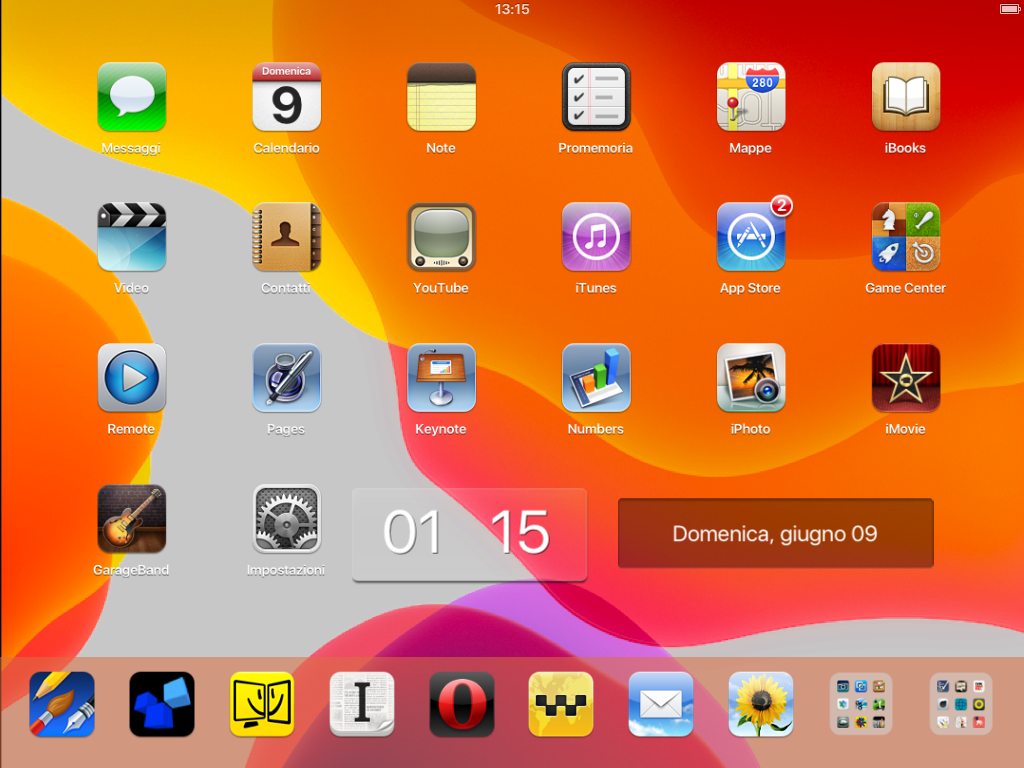
Task: Launch the Pages app
Action: click(x=286, y=378)
